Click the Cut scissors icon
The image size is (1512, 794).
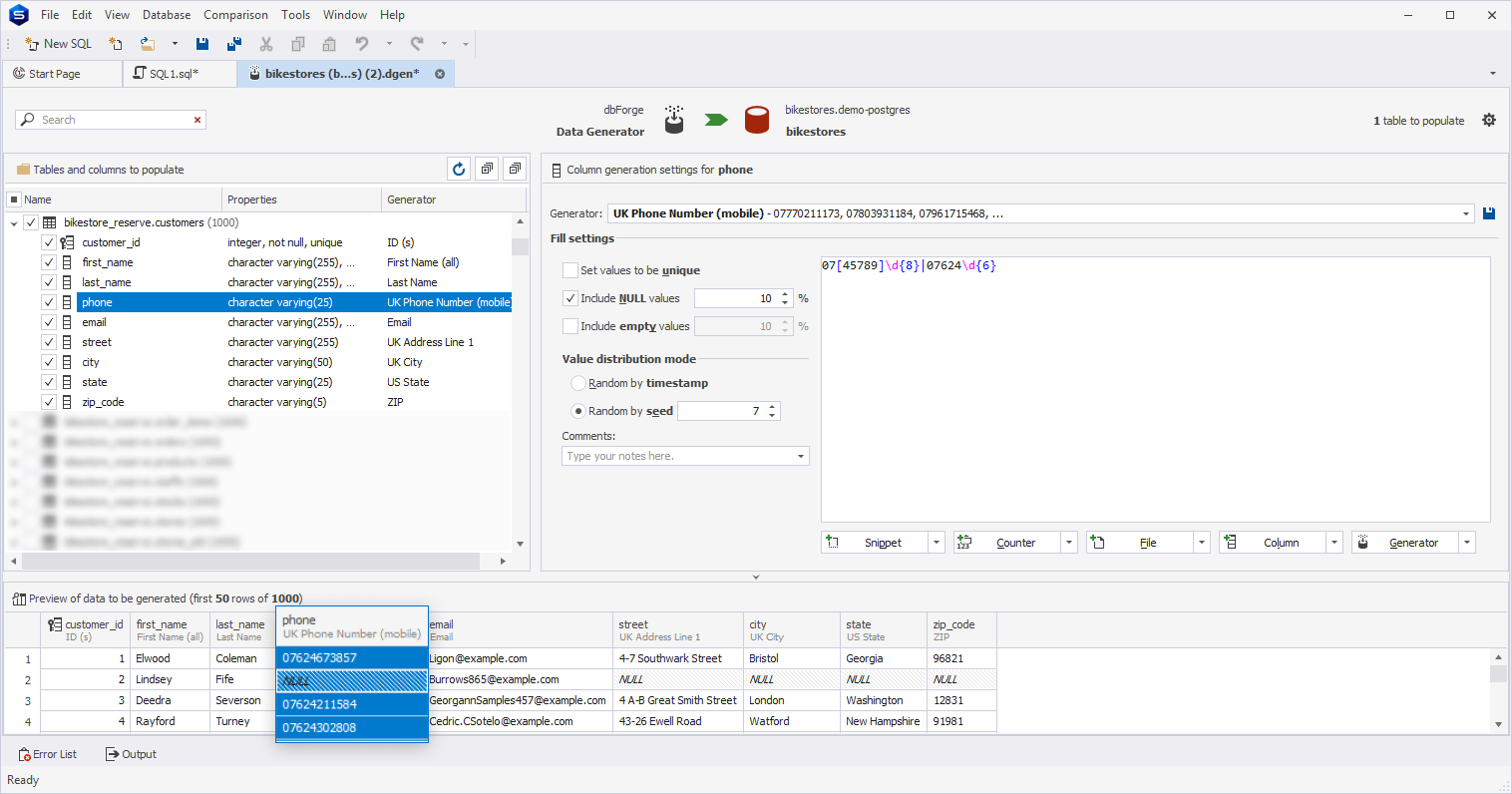pos(266,44)
